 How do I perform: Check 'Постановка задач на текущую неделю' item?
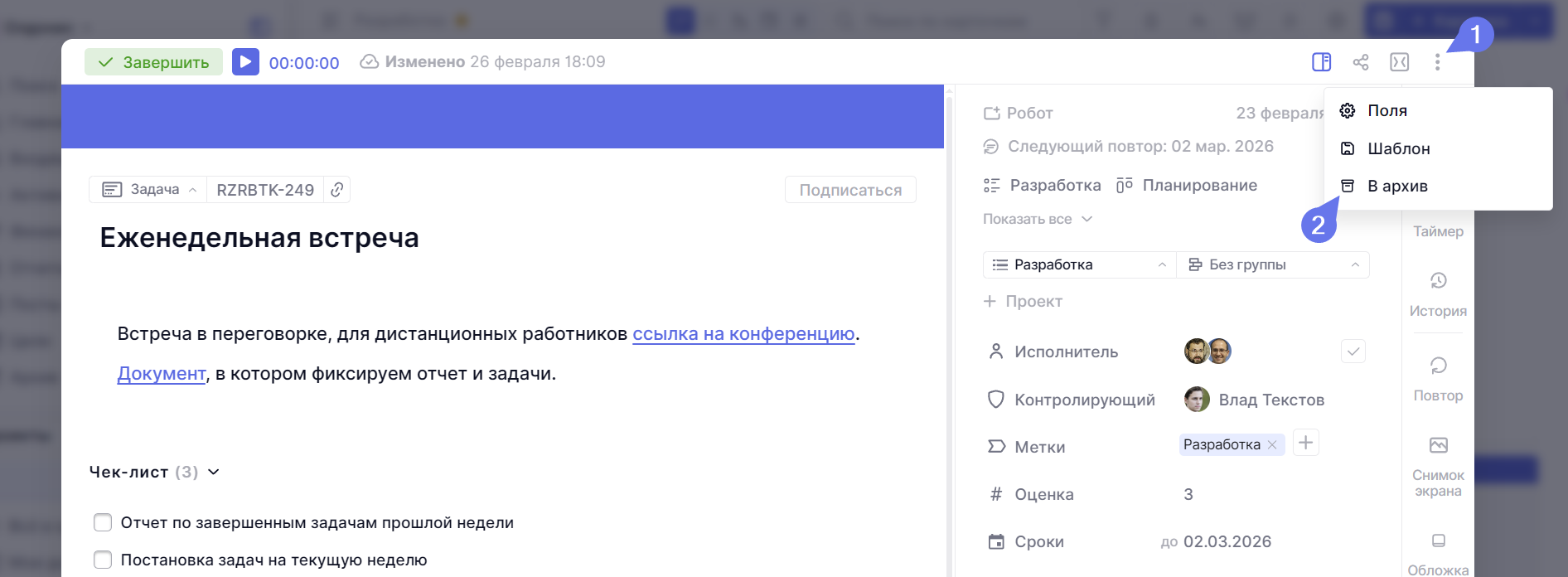click(x=103, y=560)
